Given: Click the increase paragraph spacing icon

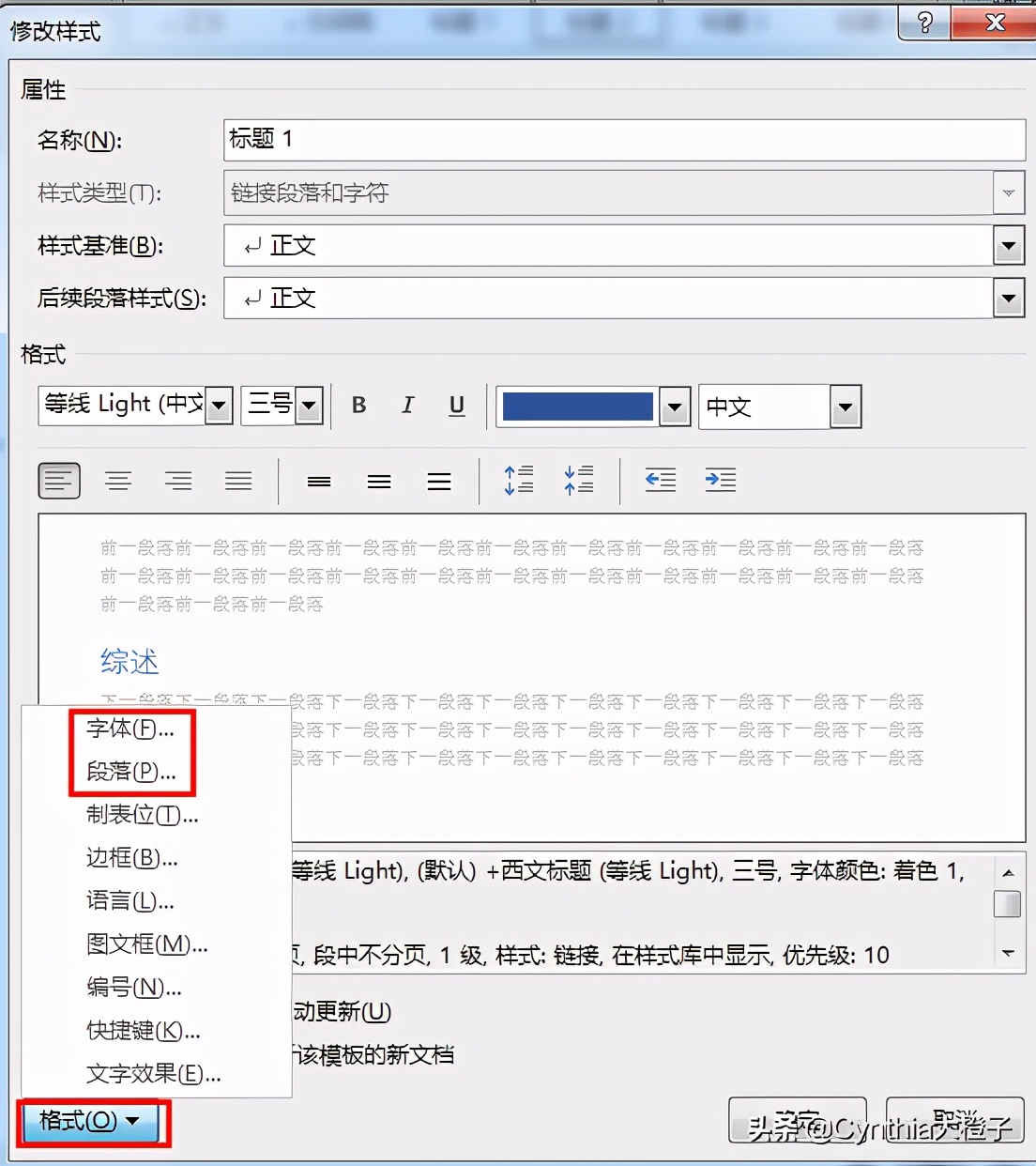Looking at the screenshot, I should pyautogui.click(x=518, y=480).
